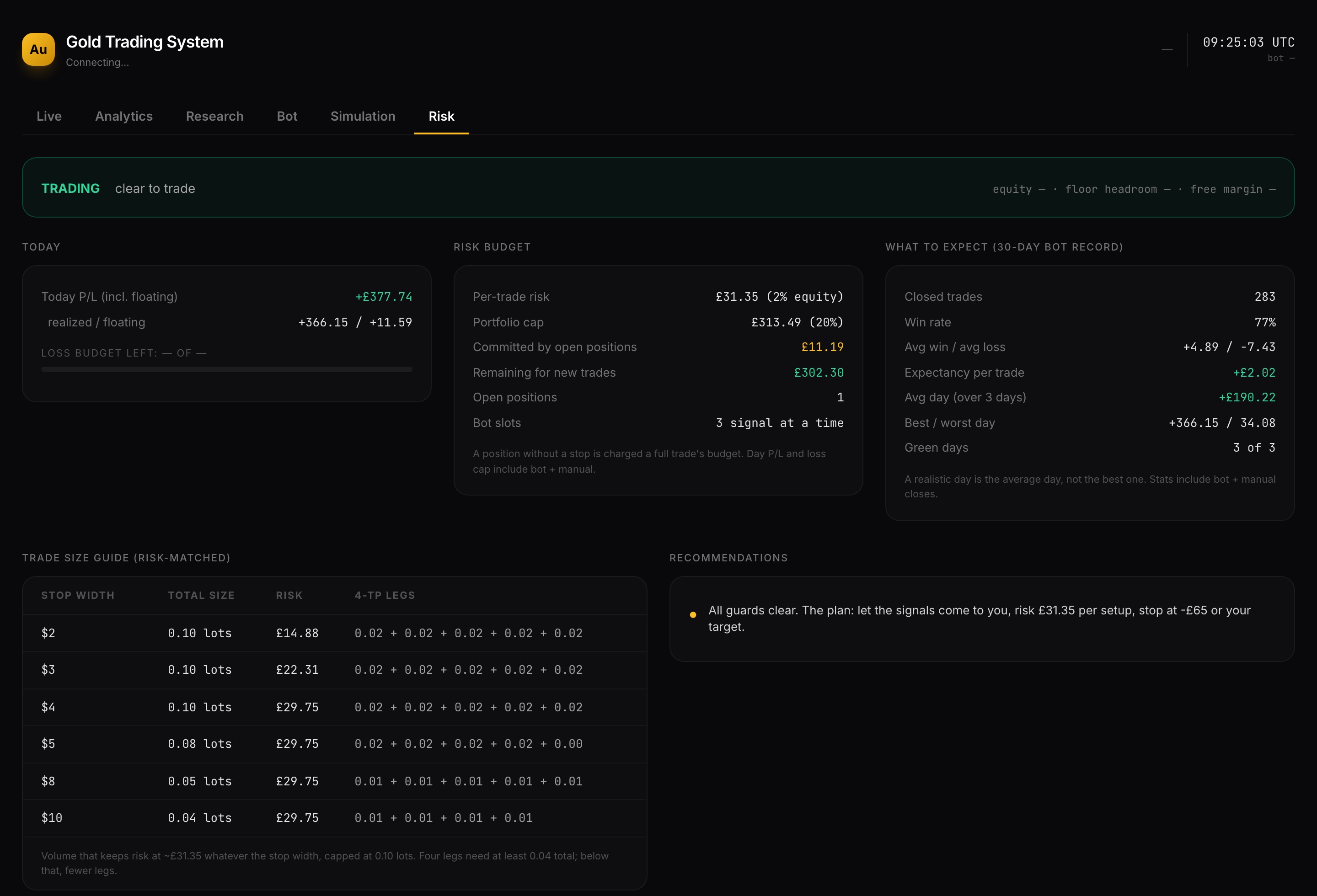
Task: Click the +£2.02 expectancy value
Action: point(1254,373)
